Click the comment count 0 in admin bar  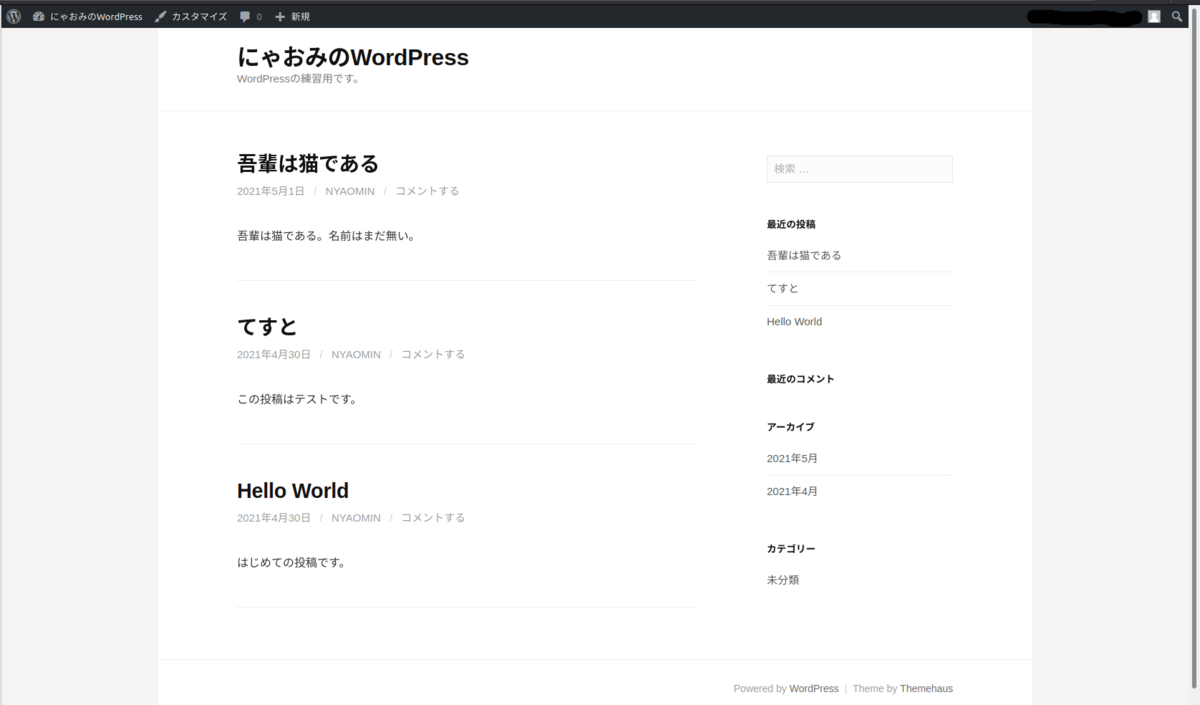[259, 18]
